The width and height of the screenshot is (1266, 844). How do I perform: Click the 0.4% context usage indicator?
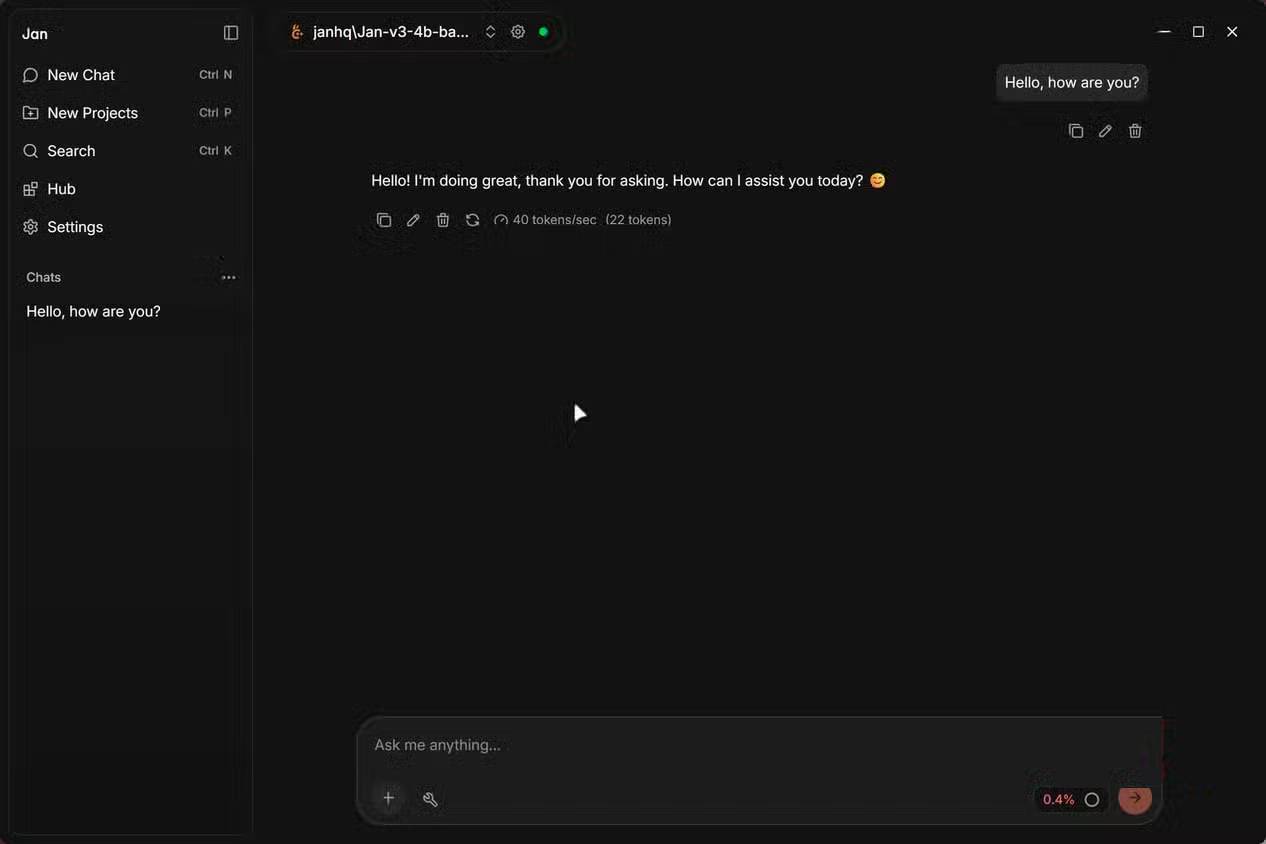tap(1071, 800)
